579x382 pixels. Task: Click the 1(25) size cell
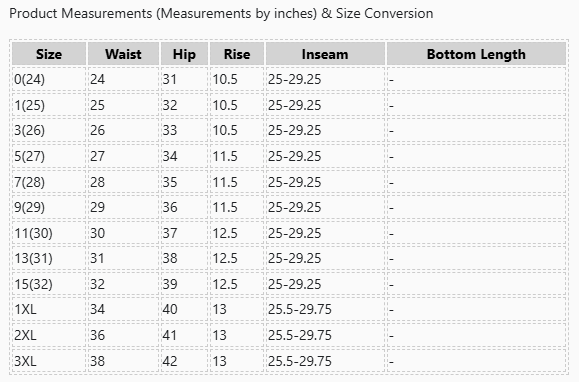pyautogui.click(x=49, y=105)
